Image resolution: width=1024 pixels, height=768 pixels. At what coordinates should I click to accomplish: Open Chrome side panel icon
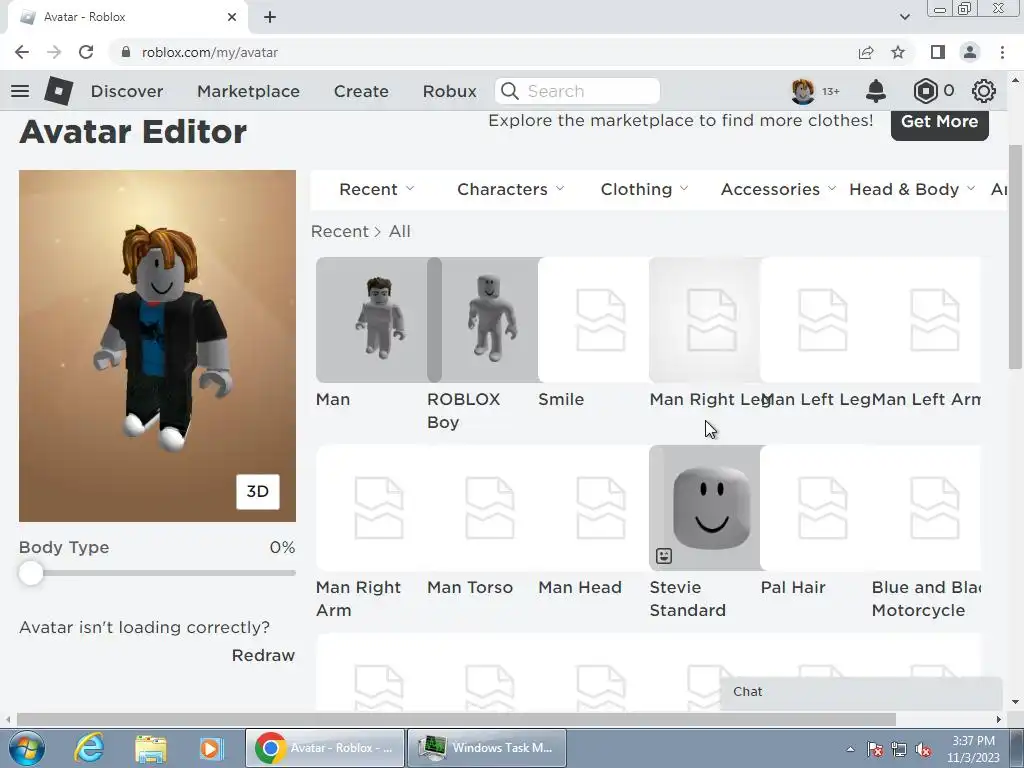point(938,52)
